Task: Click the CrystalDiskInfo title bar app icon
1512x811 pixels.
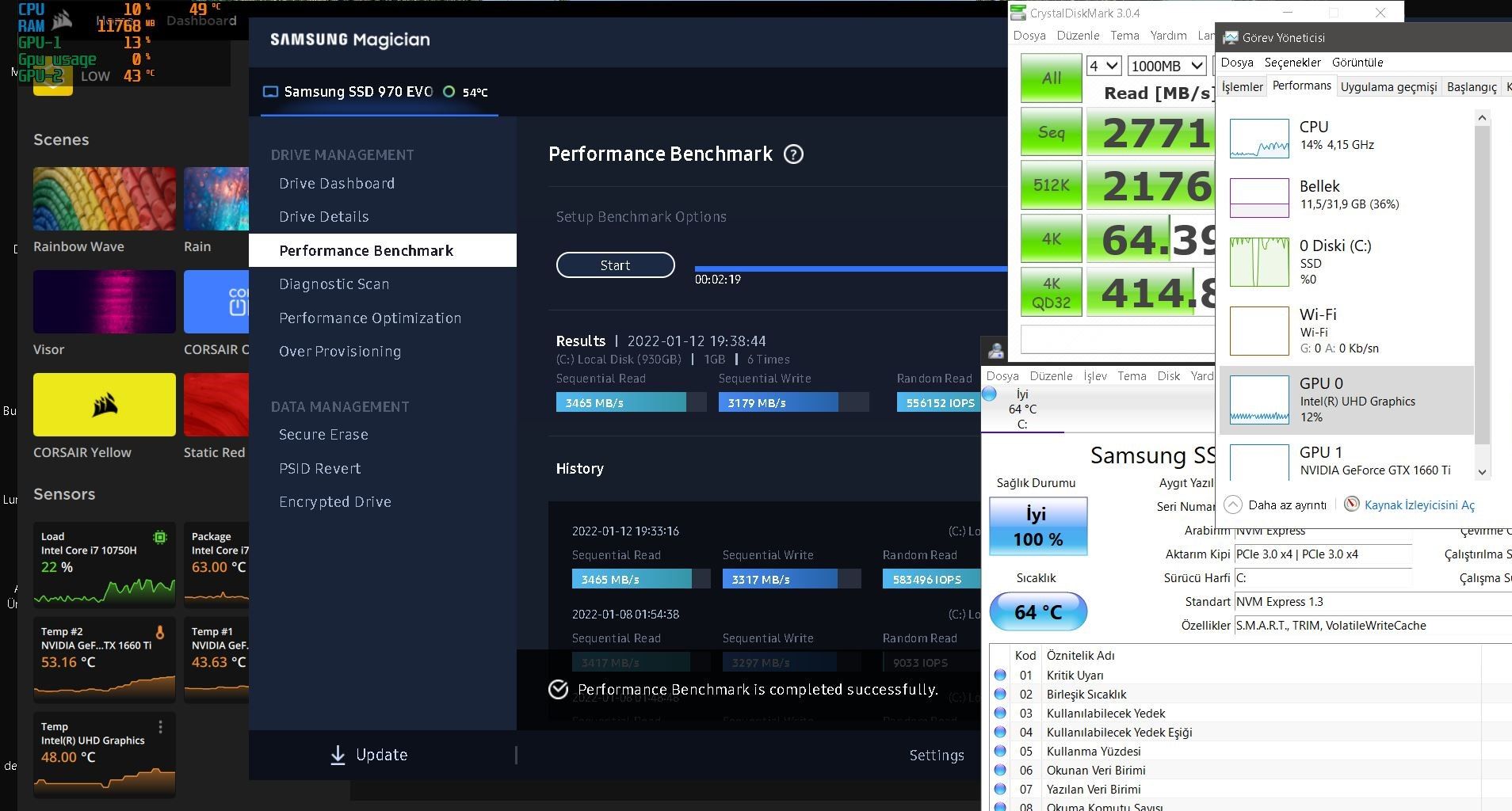Action: 996,350
